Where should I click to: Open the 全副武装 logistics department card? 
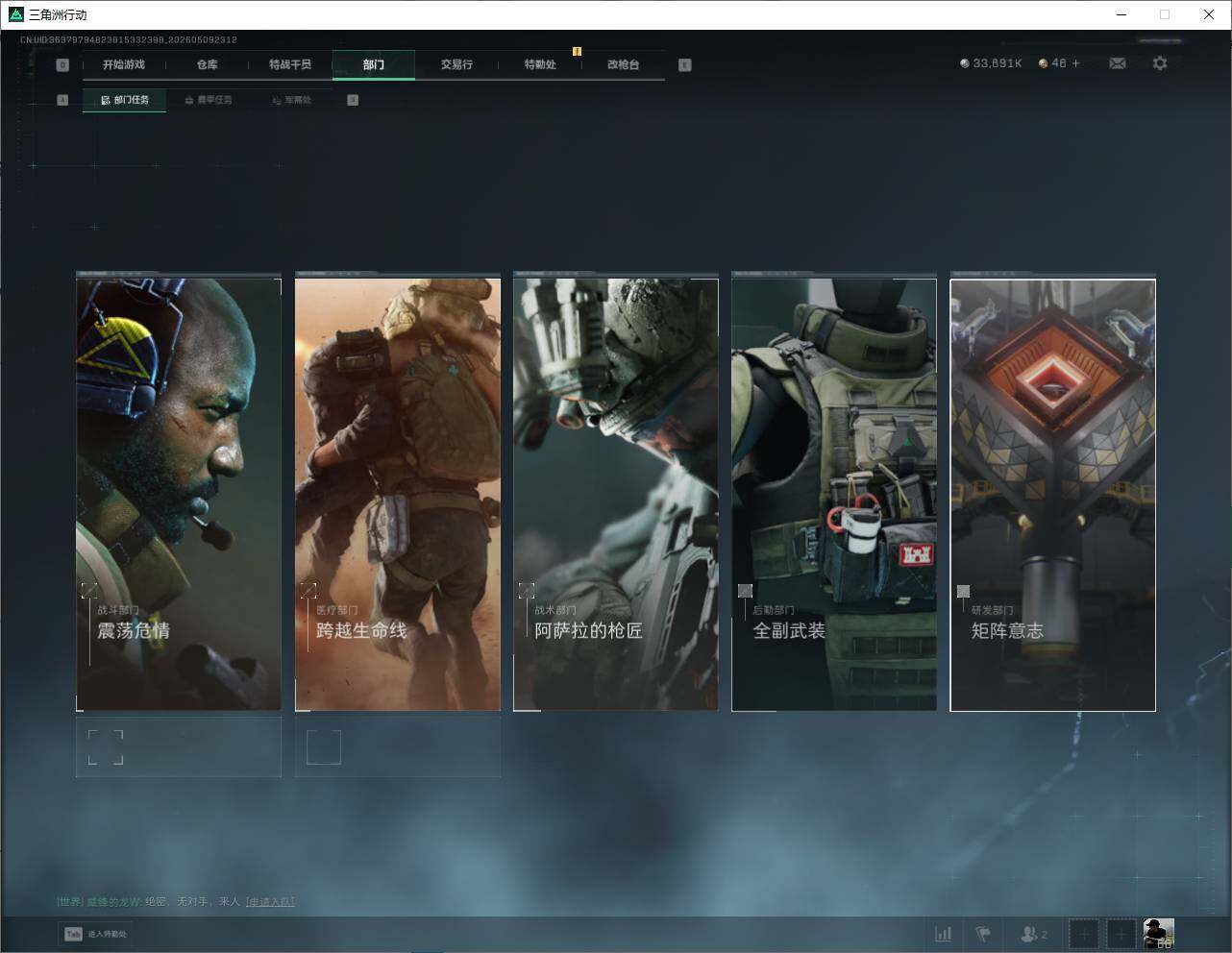[834, 494]
